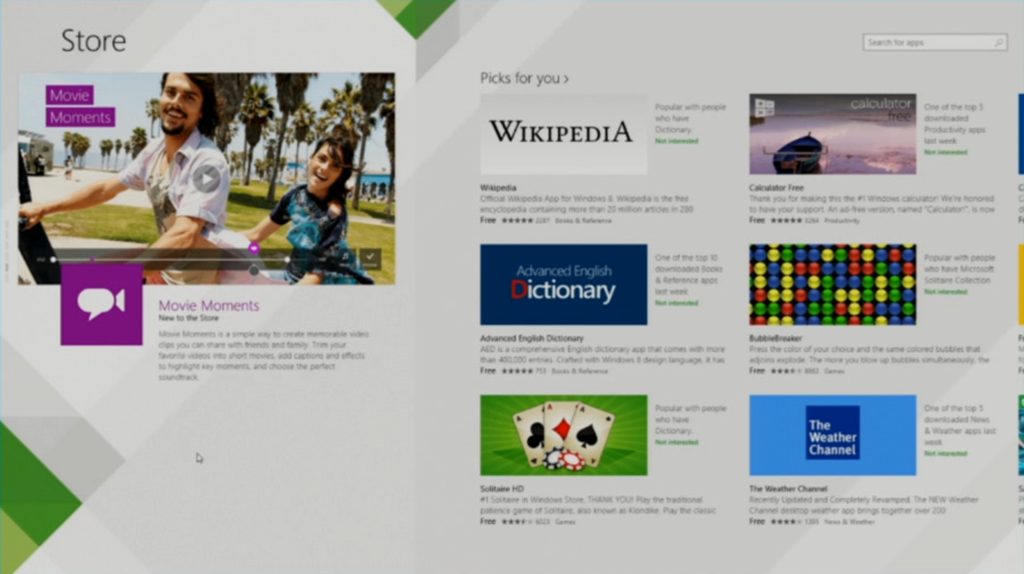Open the BubbleBreaker tile image
Screen dimensions: 1024x574
832,285
